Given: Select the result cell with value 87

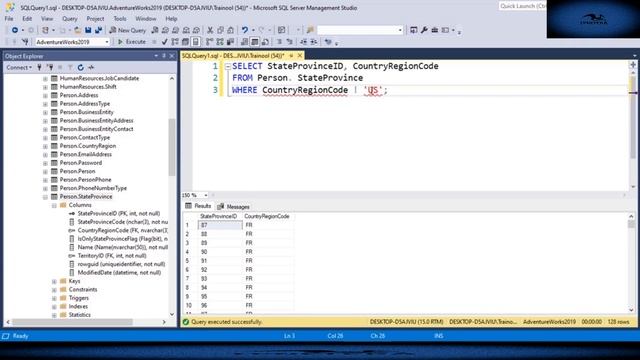Looking at the screenshot, I should tap(220, 225).
